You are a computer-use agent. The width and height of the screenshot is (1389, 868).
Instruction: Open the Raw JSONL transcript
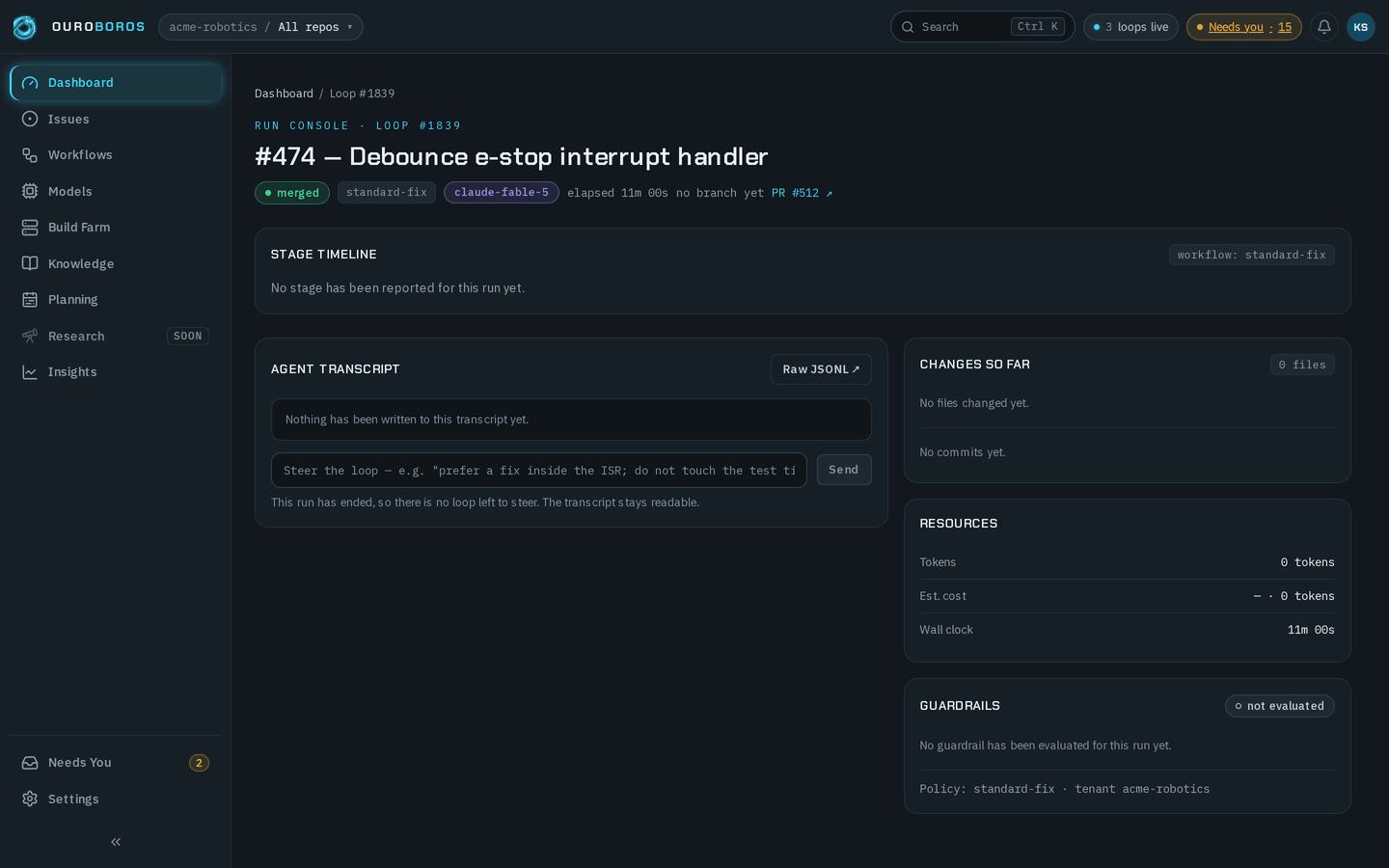(821, 369)
